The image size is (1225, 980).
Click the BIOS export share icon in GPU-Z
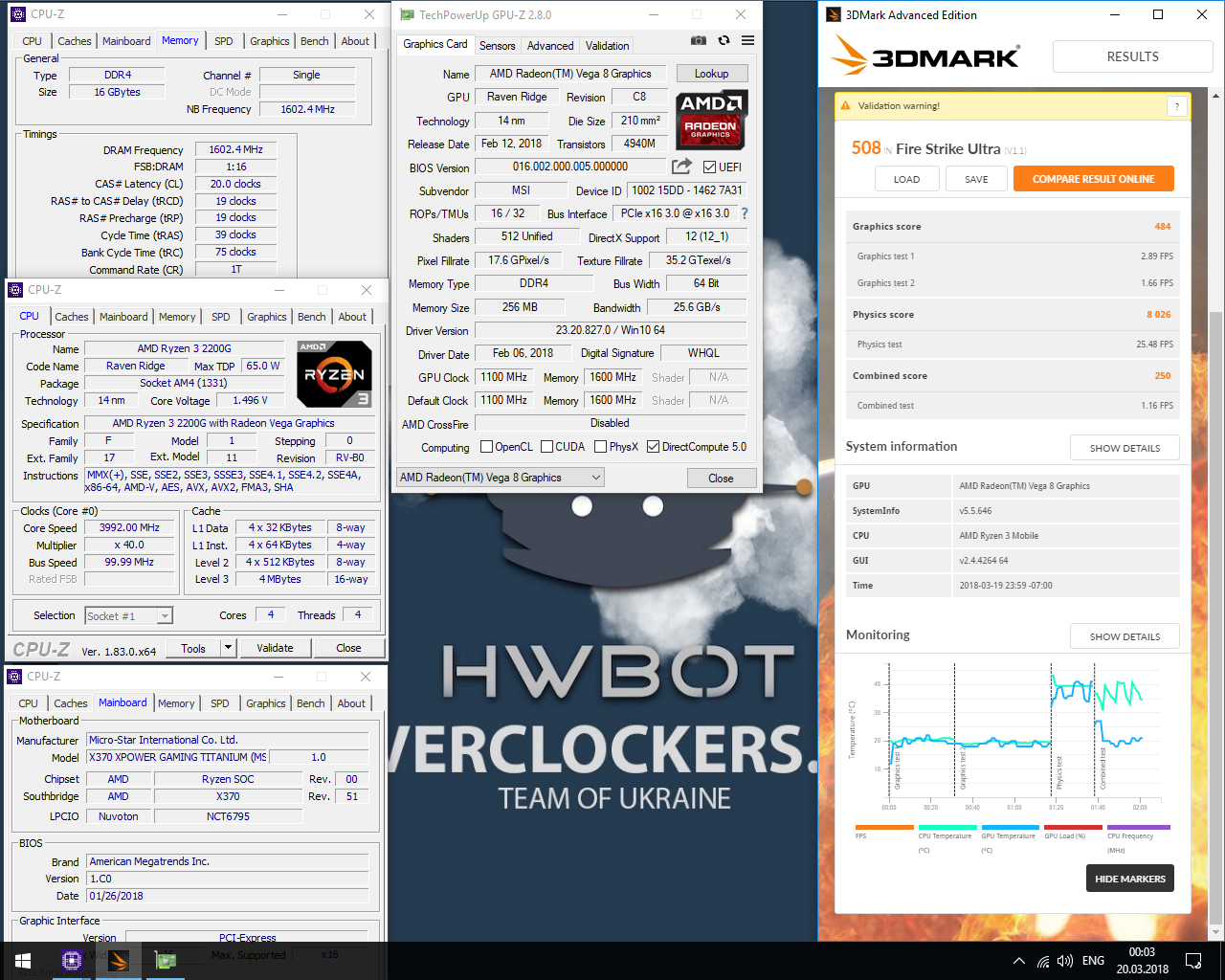click(x=681, y=167)
